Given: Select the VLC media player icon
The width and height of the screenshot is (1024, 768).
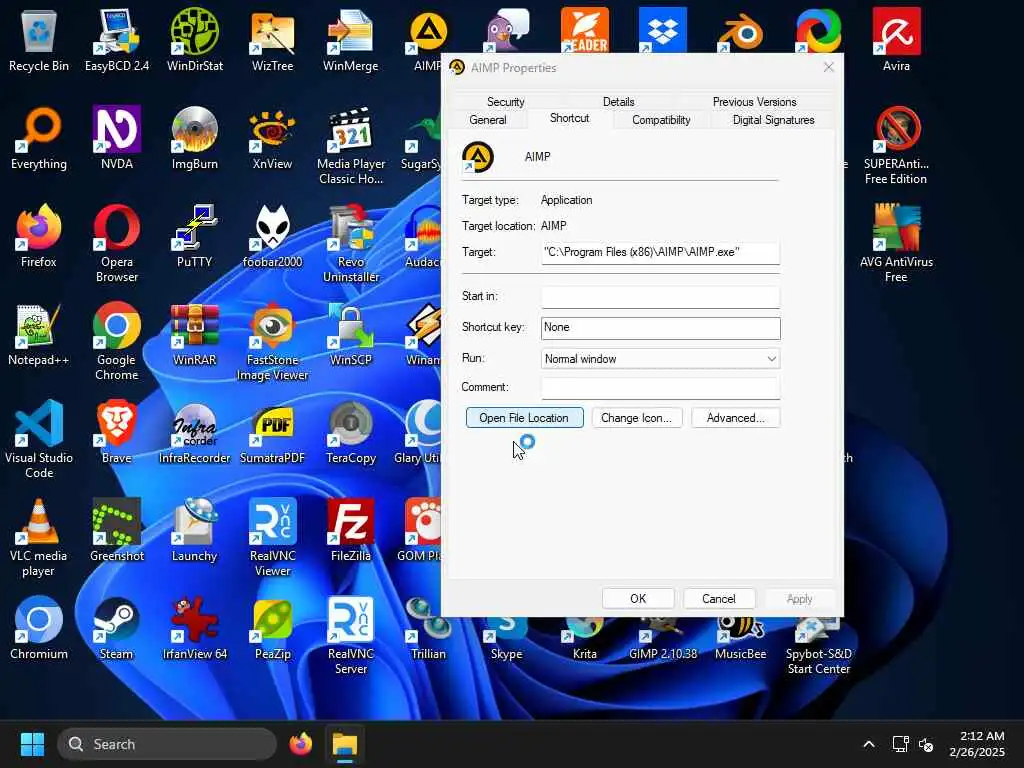Looking at the screenshot, I should 39,538.
